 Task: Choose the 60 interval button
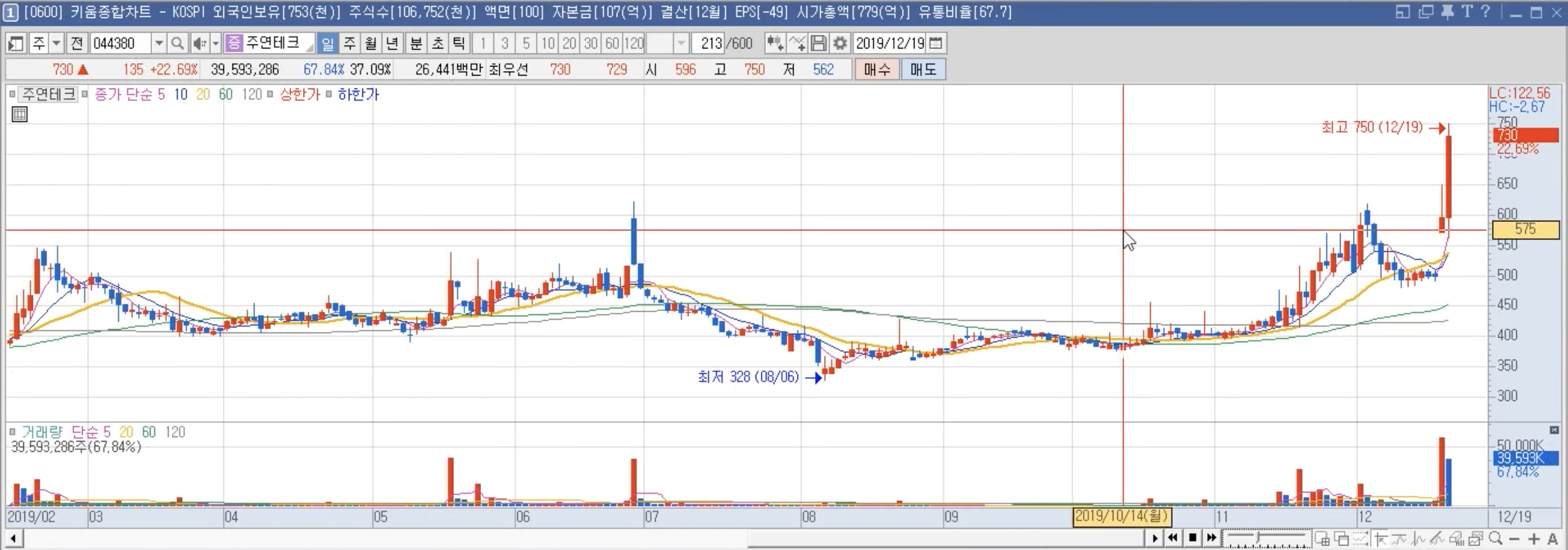click(x=612, y=43)
